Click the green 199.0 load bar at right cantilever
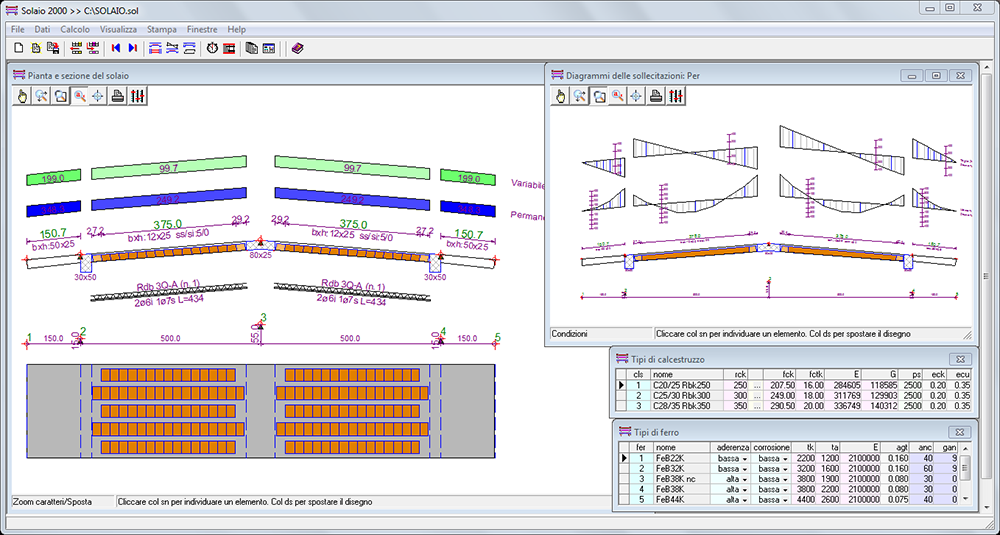This screenshot has width=1000, height=535. 468,178
